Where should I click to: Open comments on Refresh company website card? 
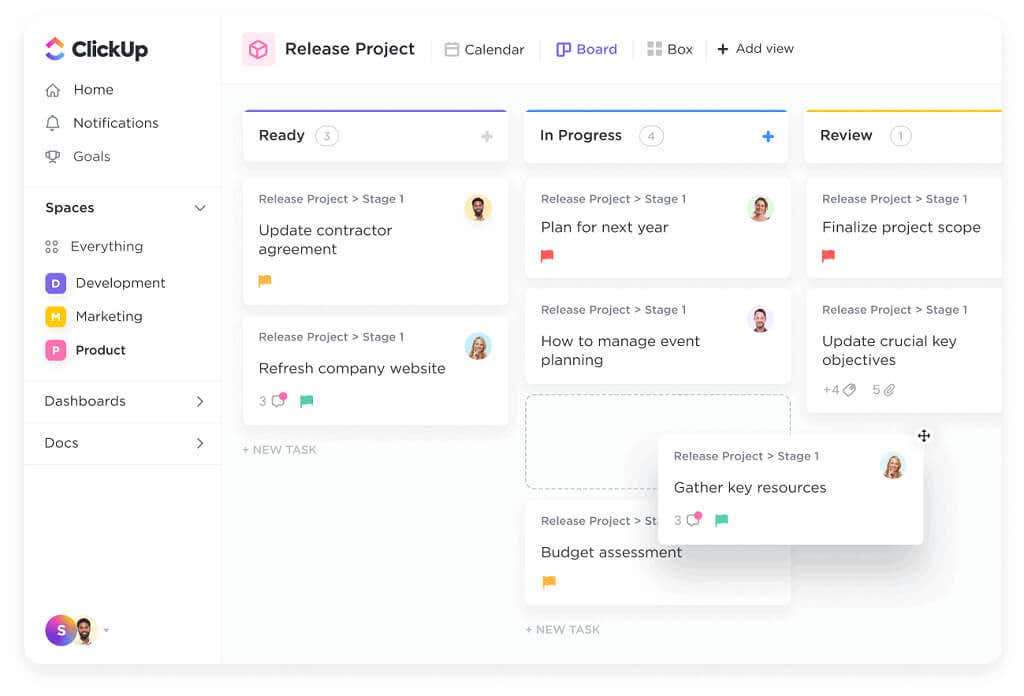click(x=273, y=401)
